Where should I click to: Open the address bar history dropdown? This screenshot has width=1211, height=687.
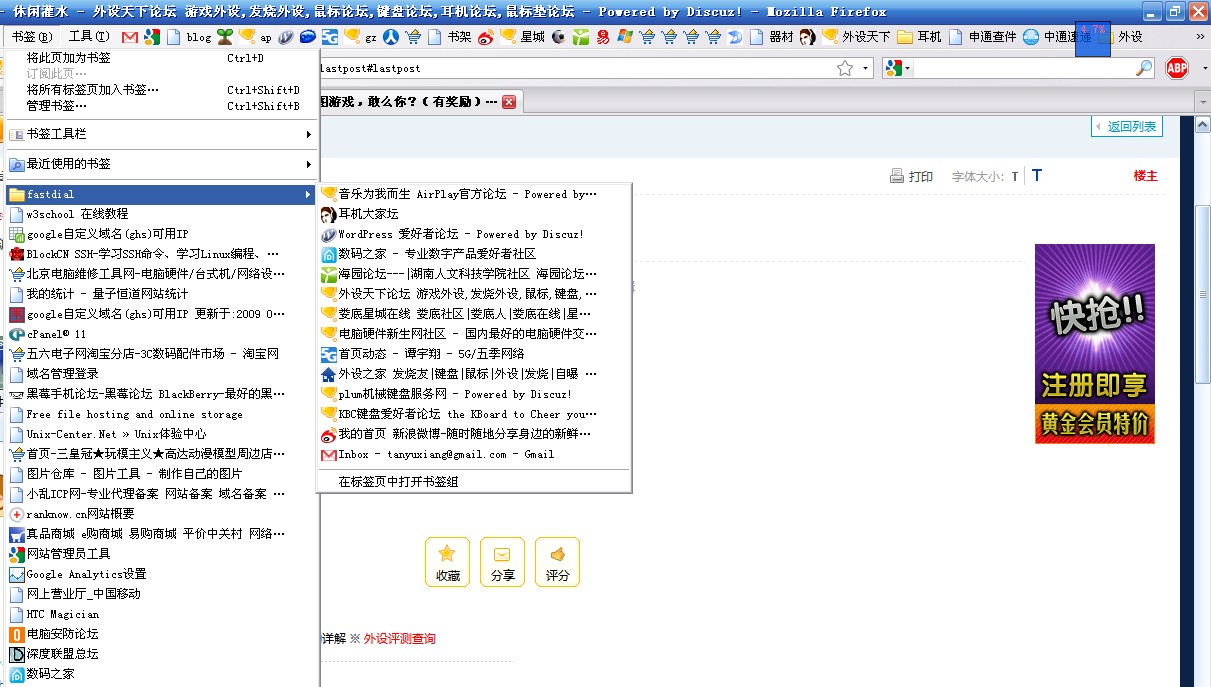coord(865,68)
